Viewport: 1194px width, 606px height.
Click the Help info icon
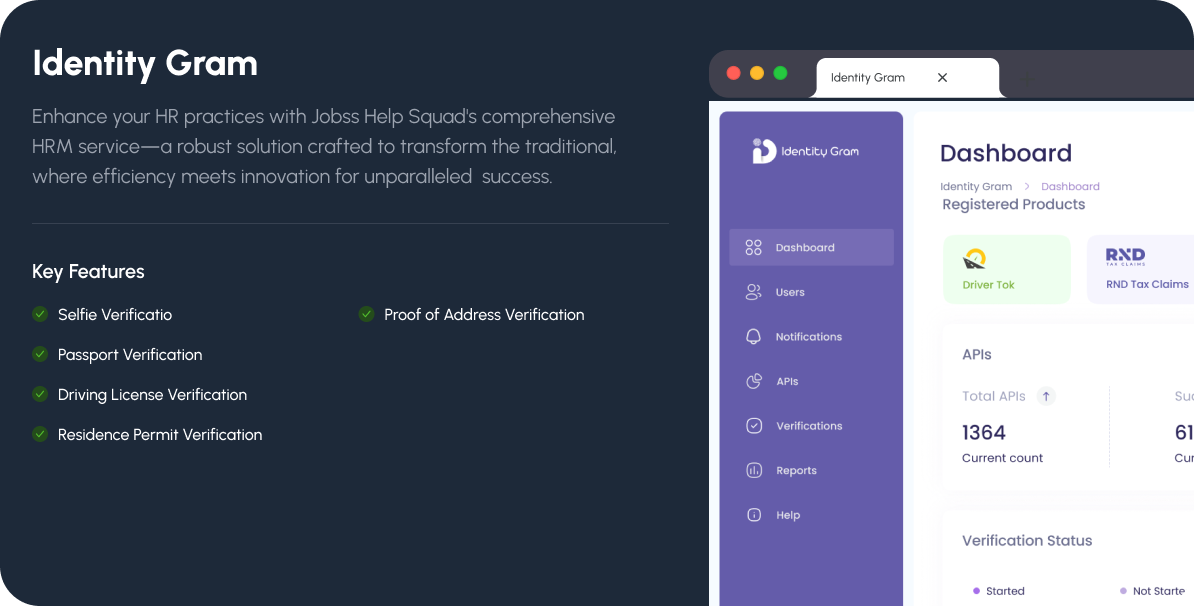point(754,515)
